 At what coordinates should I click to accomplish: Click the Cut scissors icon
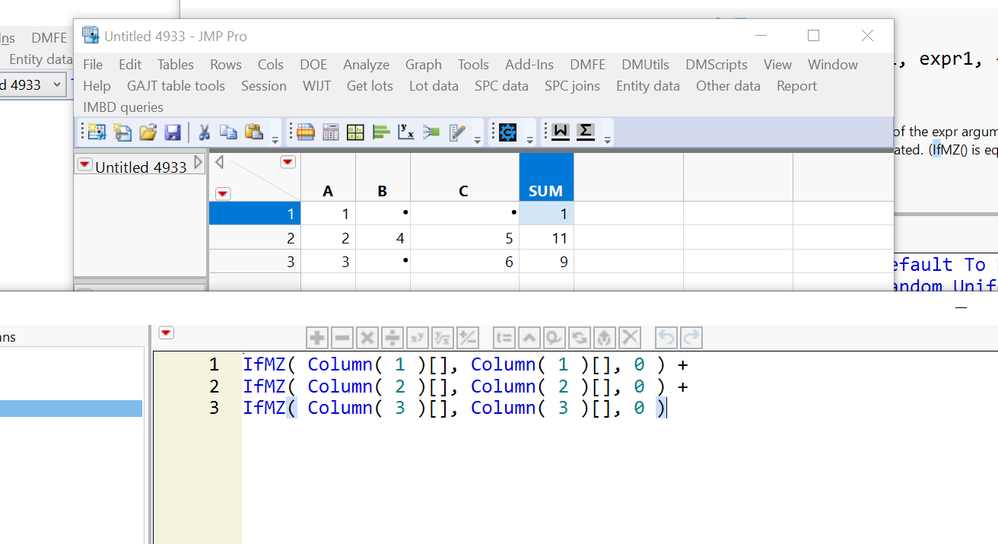coord(204,132)
